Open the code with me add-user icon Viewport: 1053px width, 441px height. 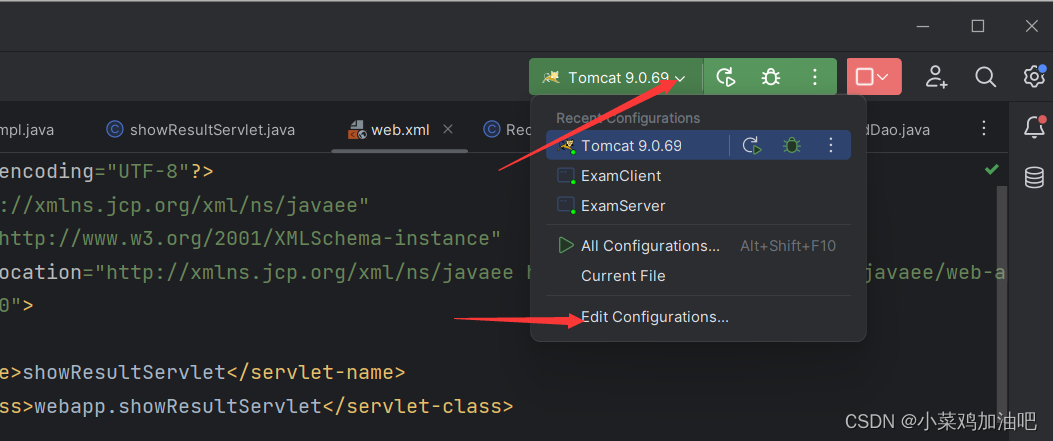(936, 77)
